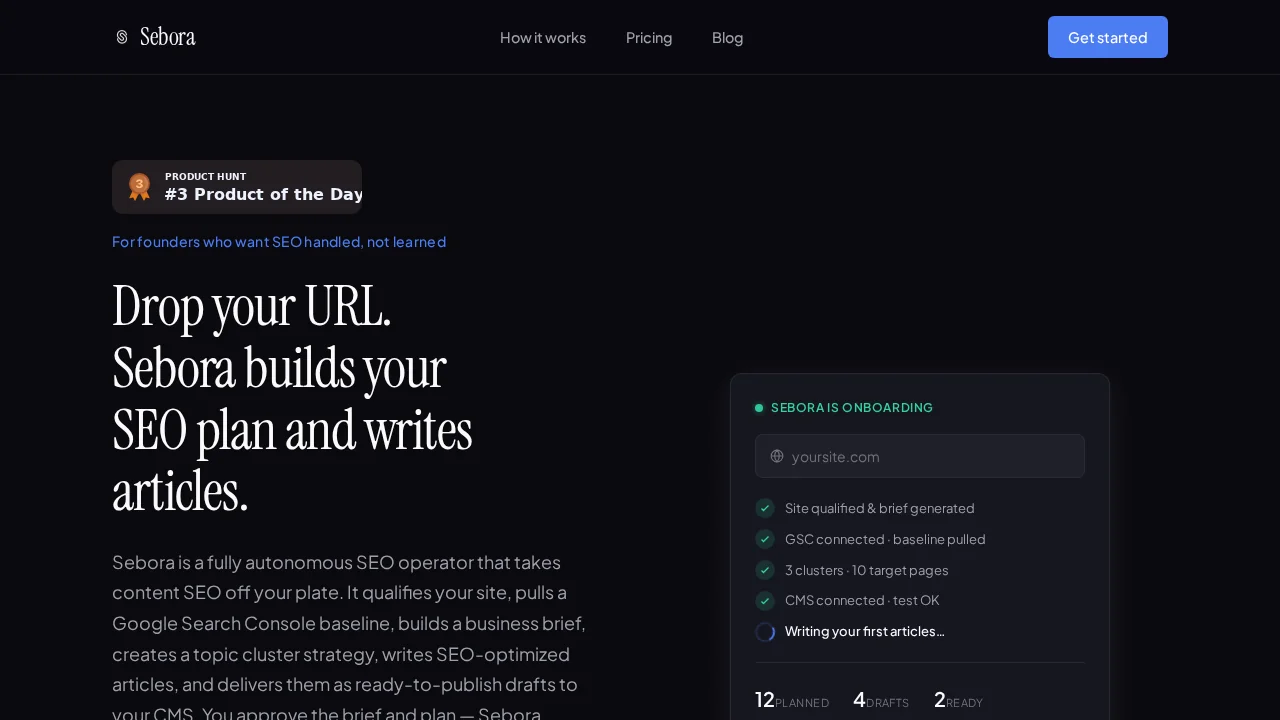Open the How it works nav item
1280x720 pixels.
pos(543,38)
